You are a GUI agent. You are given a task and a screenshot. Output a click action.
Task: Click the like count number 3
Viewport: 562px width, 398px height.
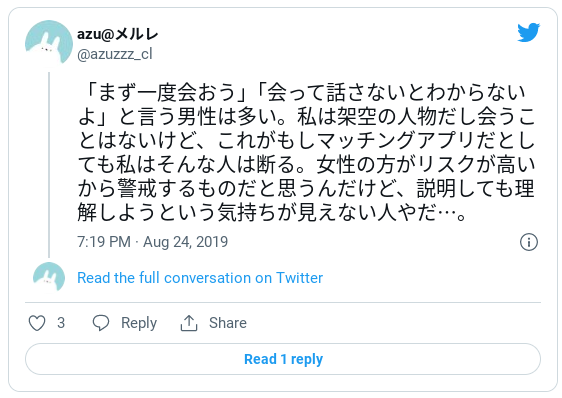[x=61, y=323]
